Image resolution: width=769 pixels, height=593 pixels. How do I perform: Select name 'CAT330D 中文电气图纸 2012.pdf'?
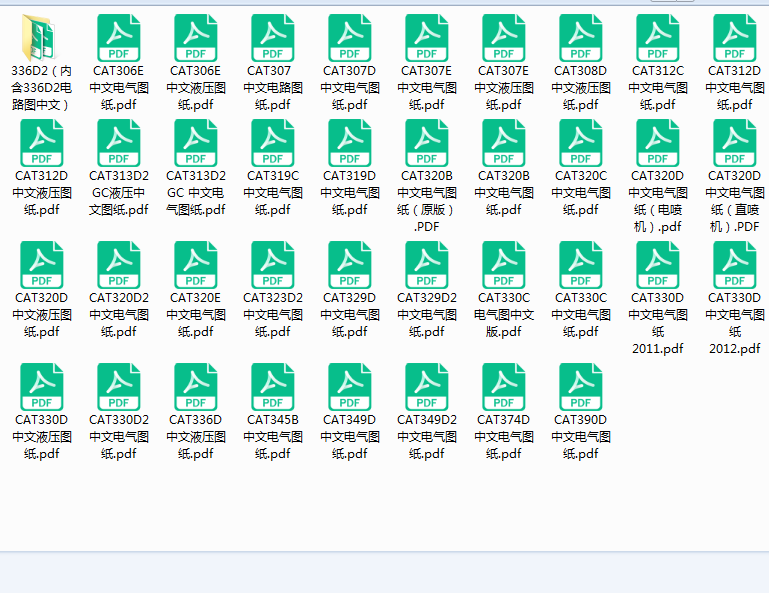tap(735, 323)
